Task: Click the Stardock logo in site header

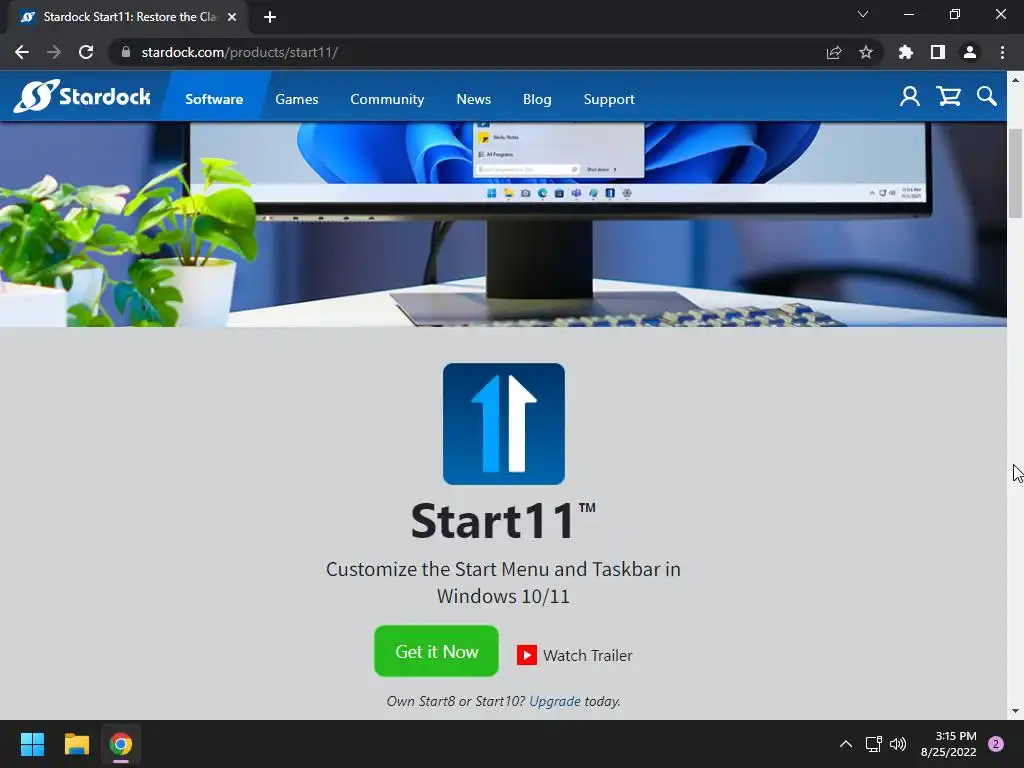Action: 82,96
